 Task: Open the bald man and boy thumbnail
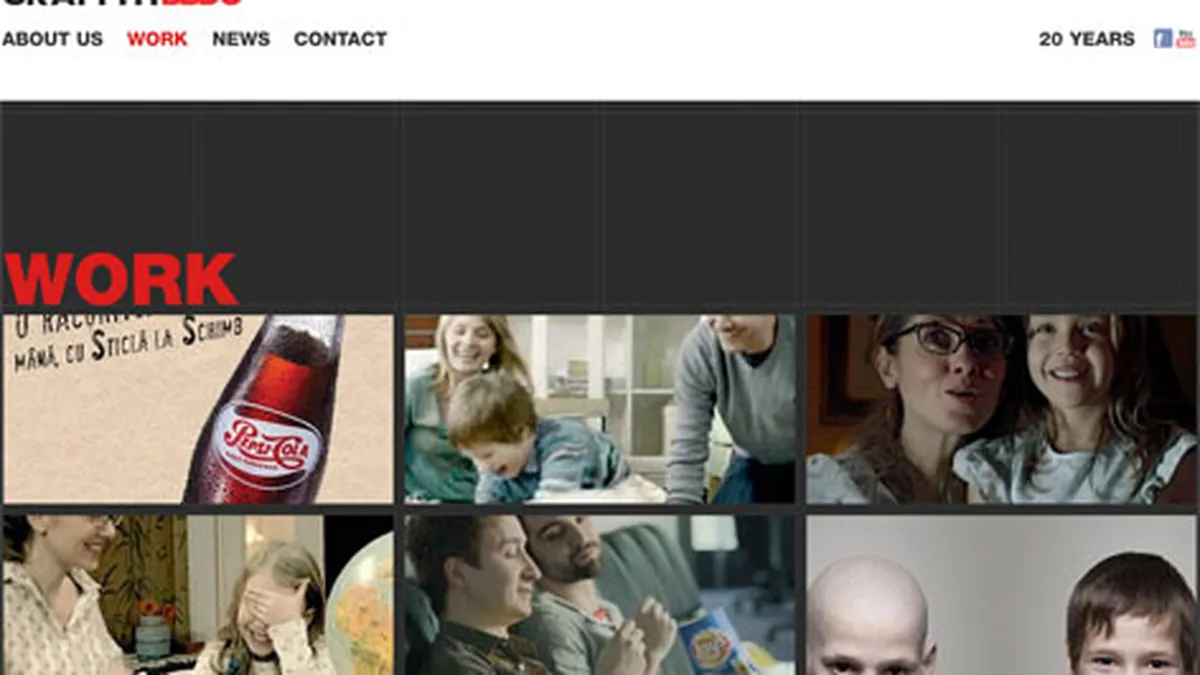coord(1001,594)
